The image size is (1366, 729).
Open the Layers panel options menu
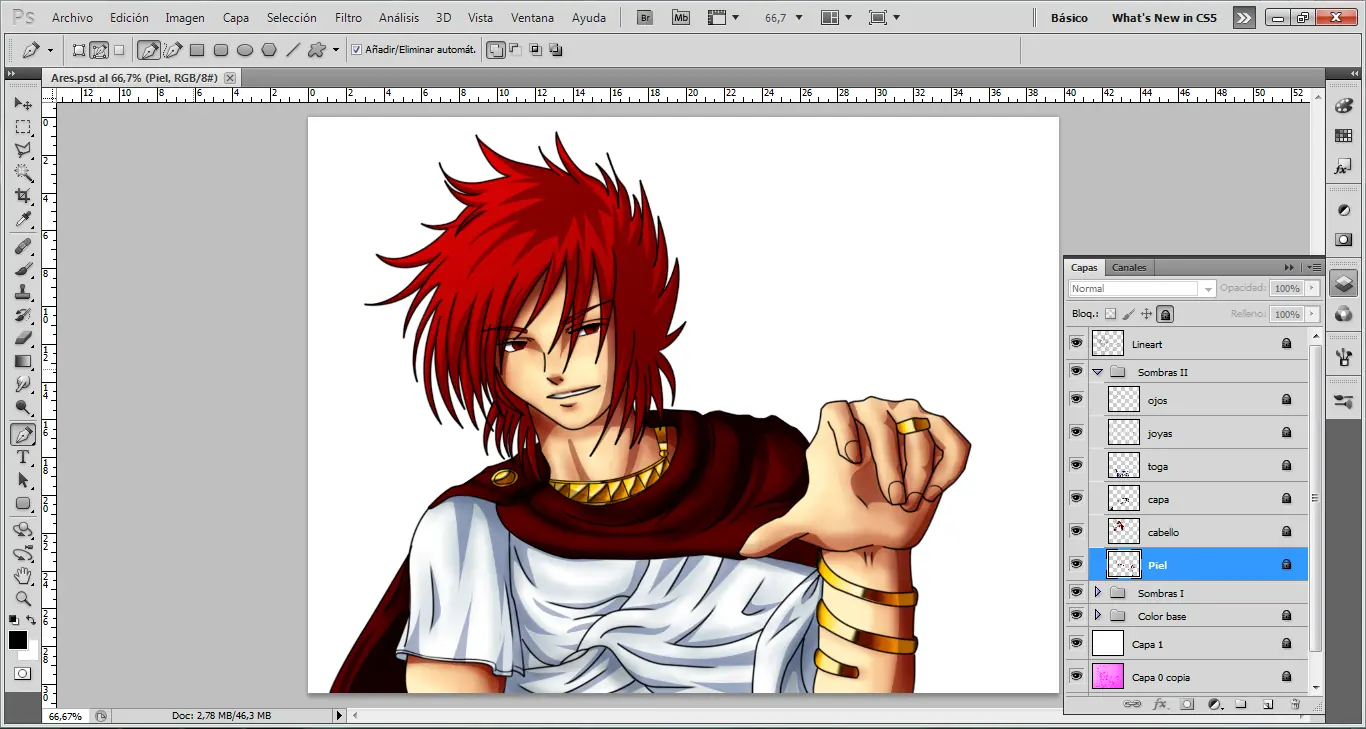coord(1313,267)
